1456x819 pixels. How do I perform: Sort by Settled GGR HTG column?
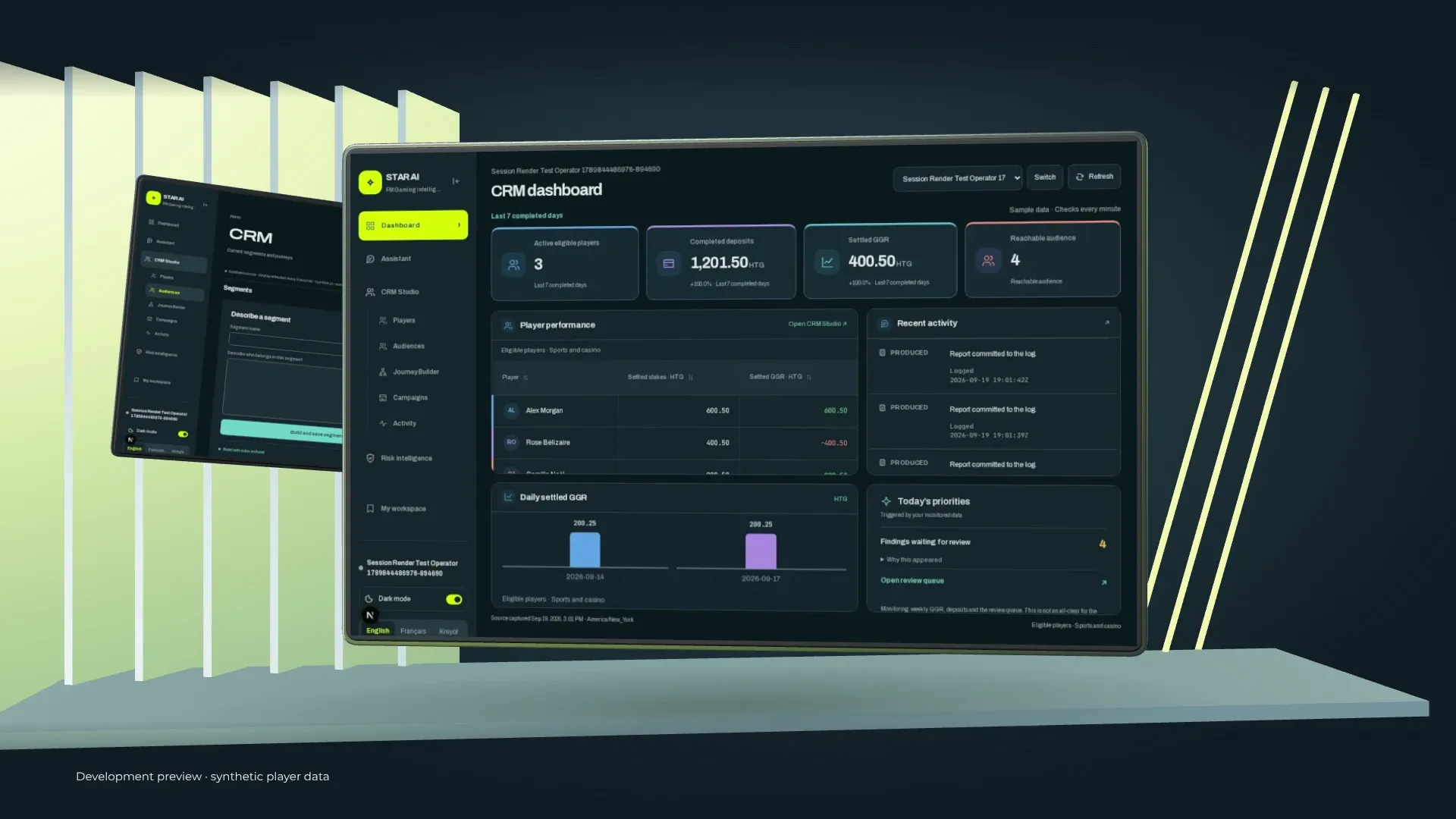[x=780, y=377]
